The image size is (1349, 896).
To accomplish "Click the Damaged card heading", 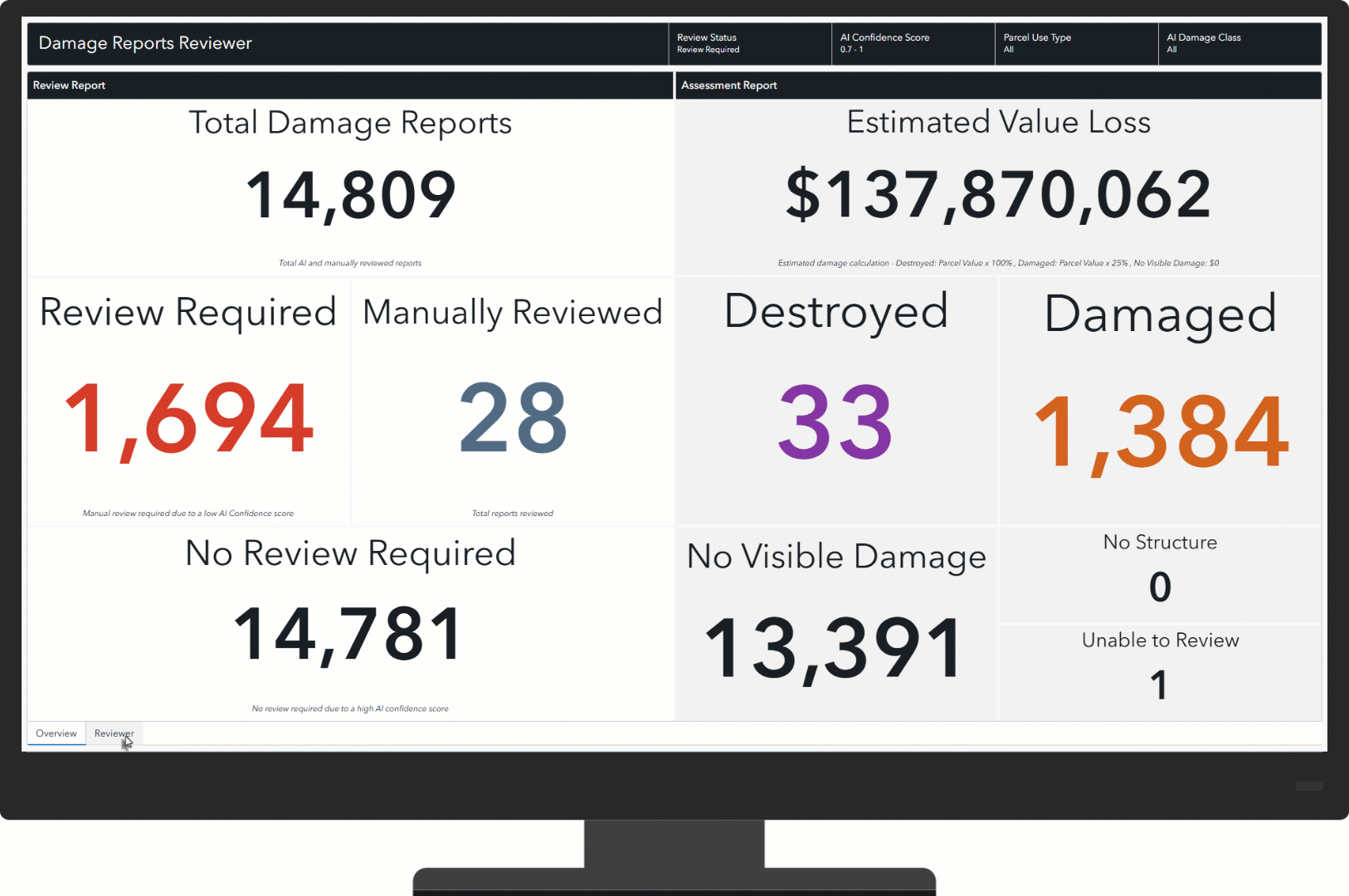I will click(x=1161, y=315).
